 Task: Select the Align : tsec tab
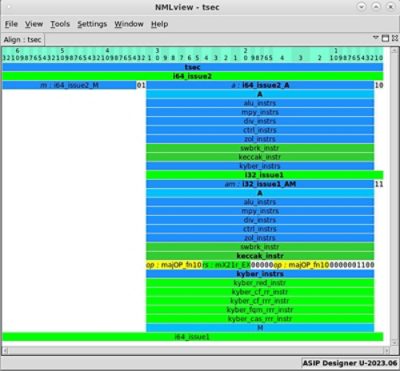22,40
